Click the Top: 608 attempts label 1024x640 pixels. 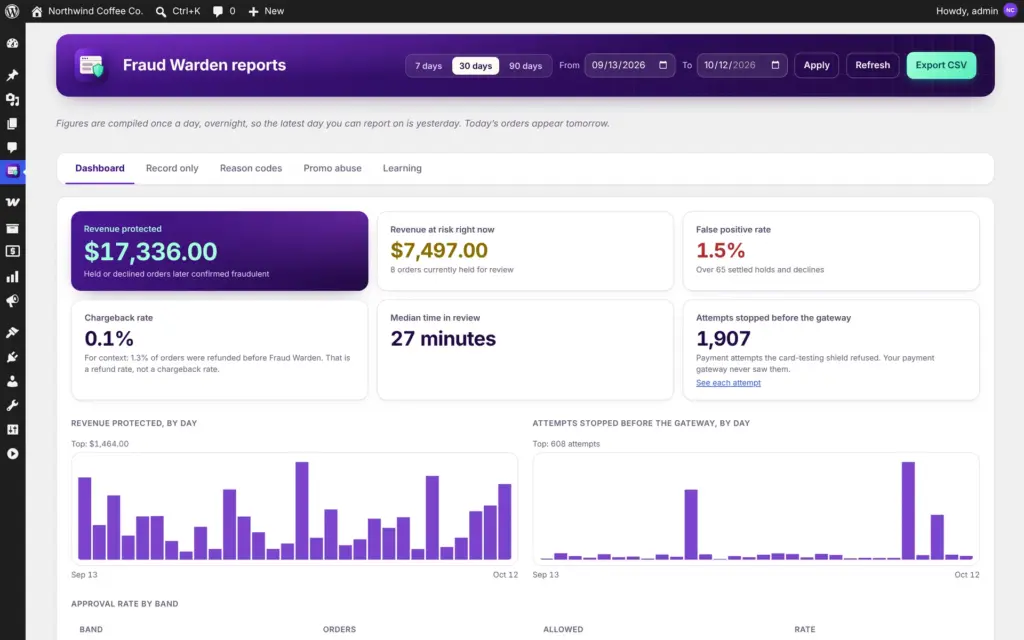tap(566, 444)
